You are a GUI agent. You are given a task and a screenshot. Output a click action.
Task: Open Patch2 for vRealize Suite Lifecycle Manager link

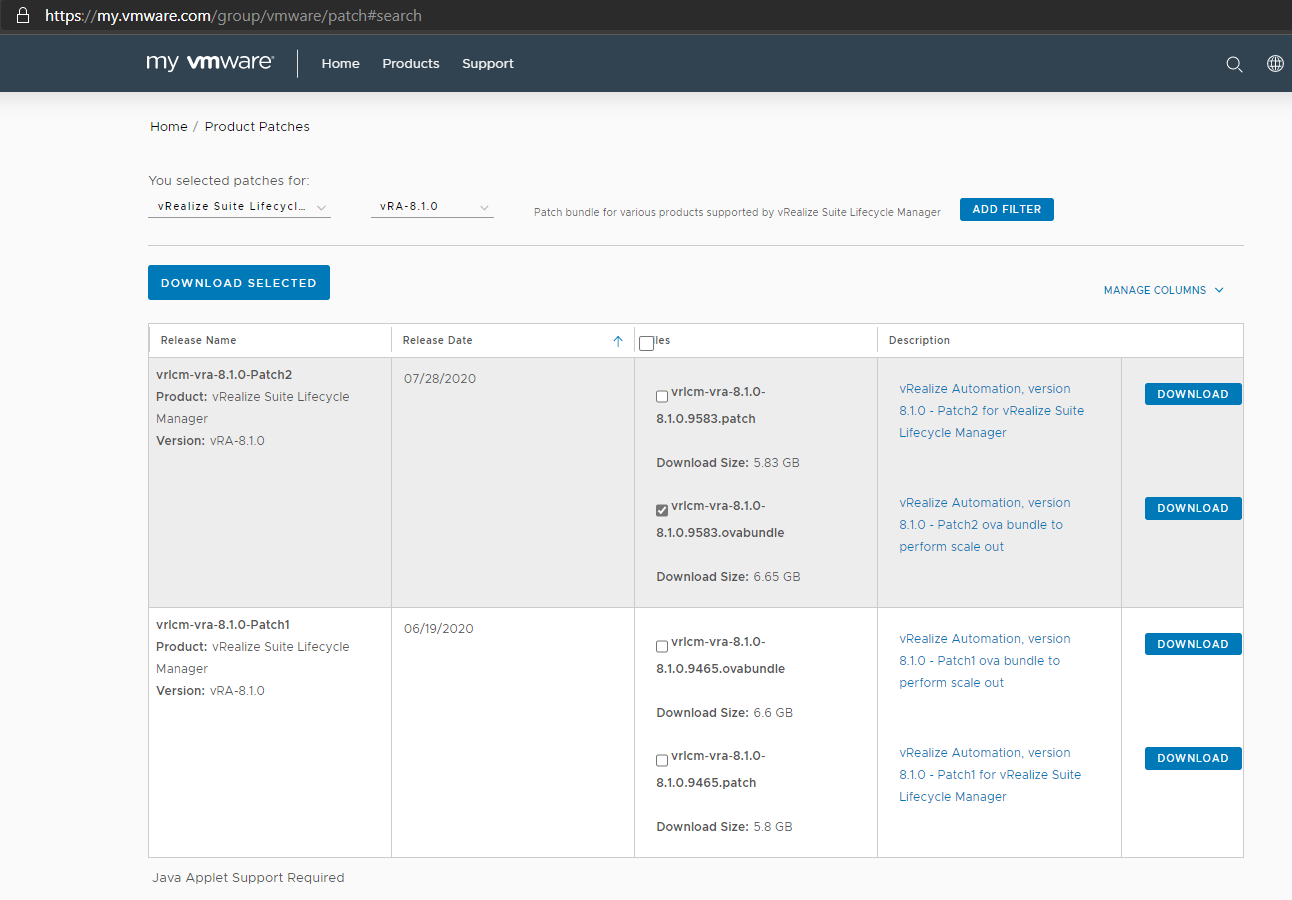point(991,411)
